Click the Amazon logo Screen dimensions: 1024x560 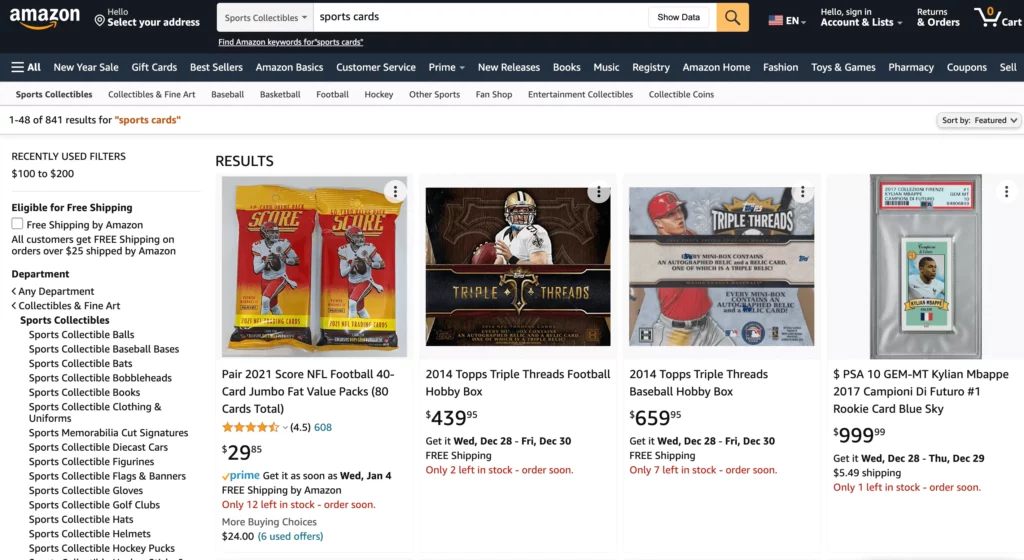[x=44, y=18]
